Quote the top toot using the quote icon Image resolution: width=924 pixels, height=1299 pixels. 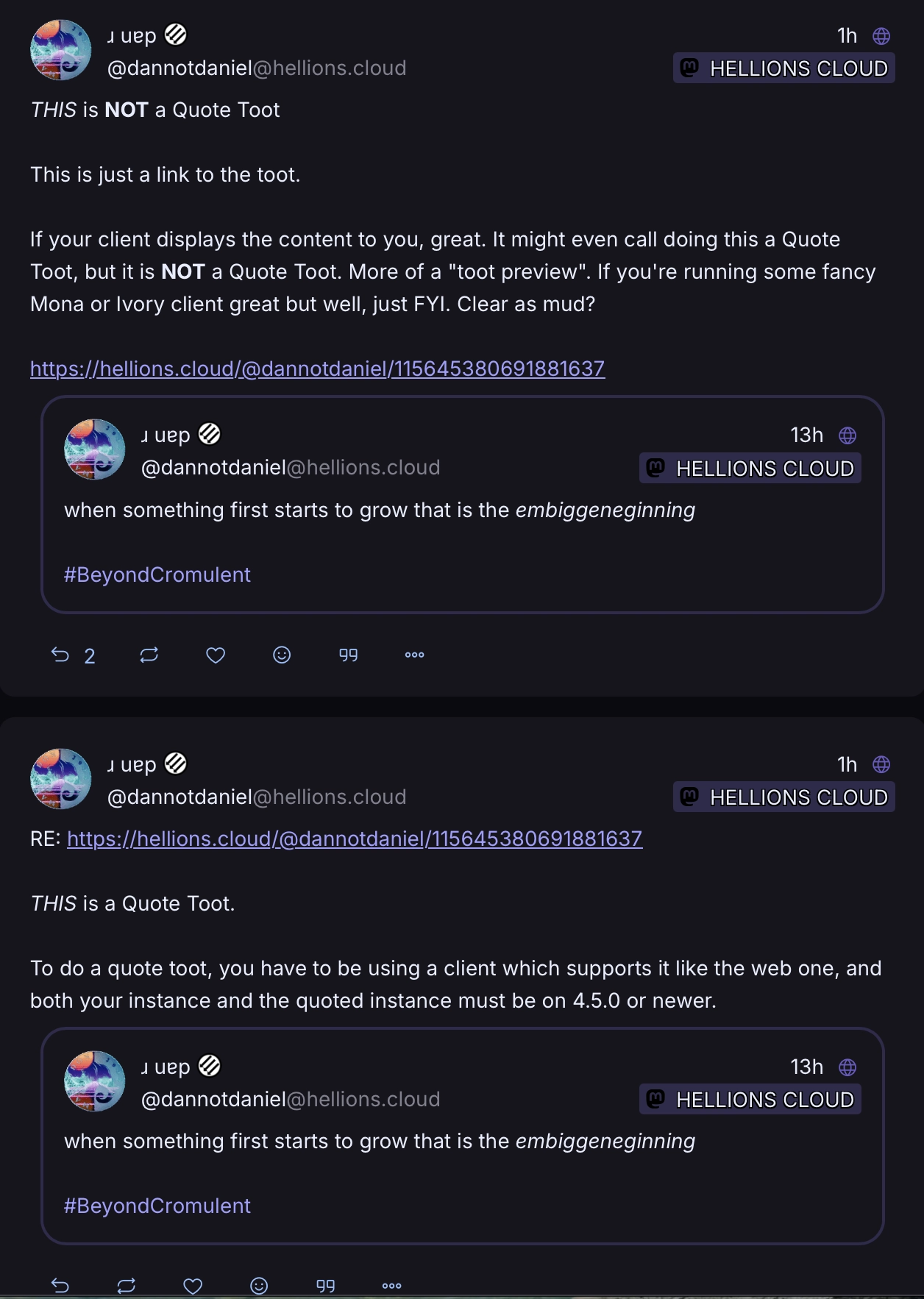tap(348, 655)
